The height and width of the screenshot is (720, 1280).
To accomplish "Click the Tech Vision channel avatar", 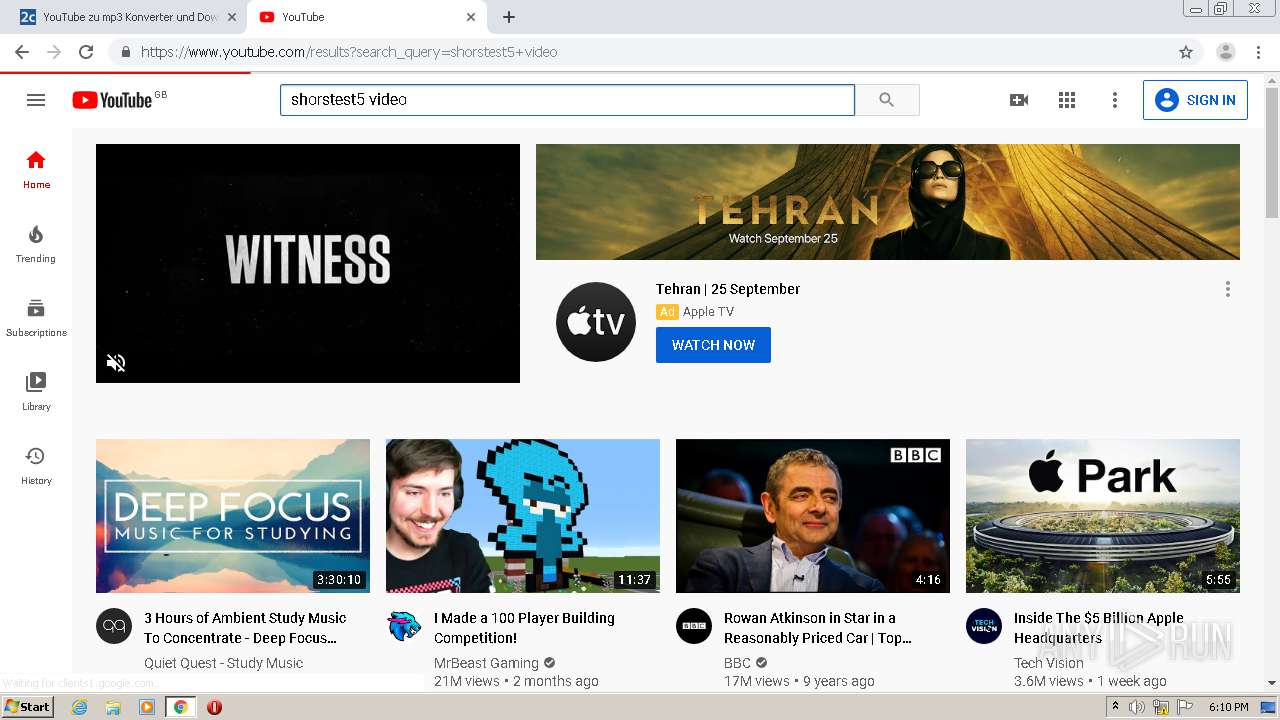I will [984, 626].
